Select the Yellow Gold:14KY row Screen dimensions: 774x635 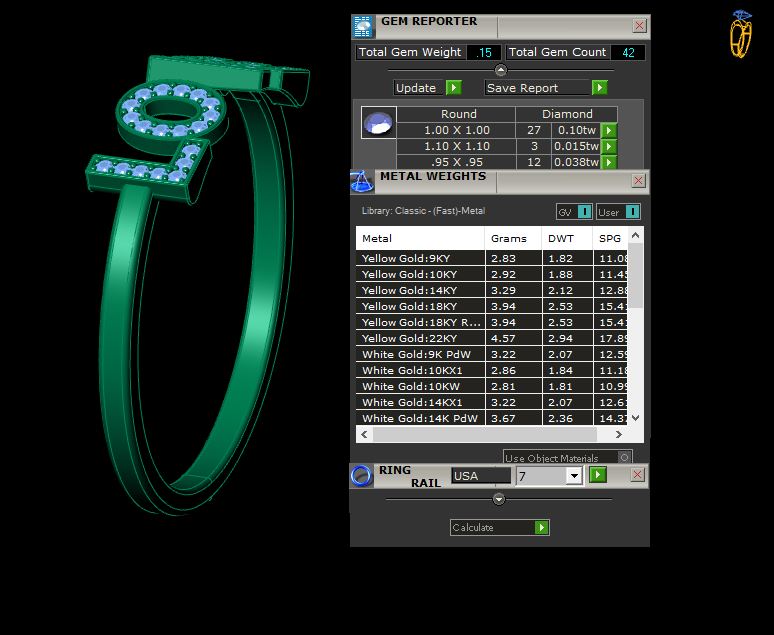point(492,290)
